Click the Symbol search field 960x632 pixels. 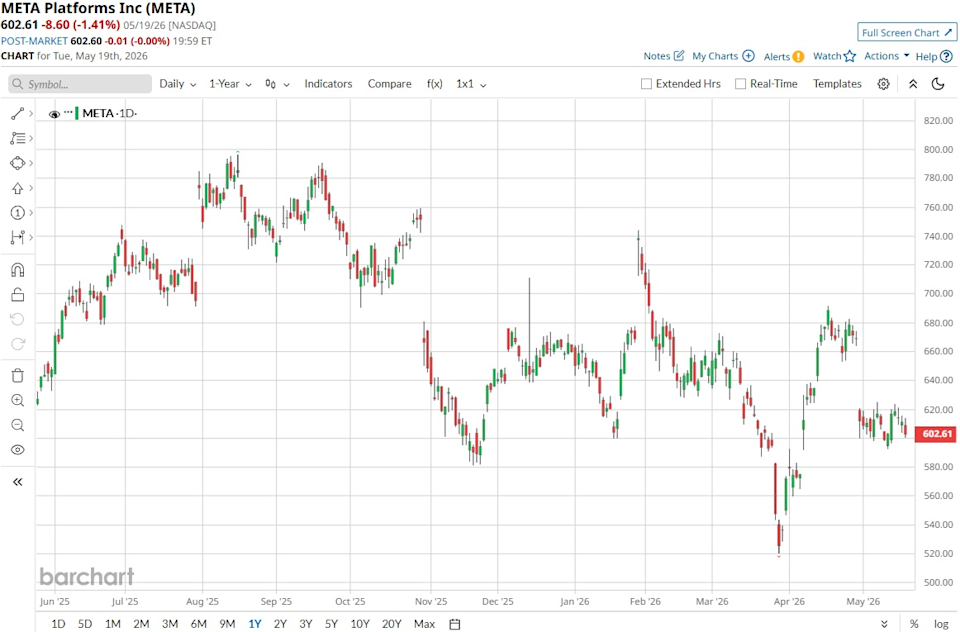click(80, 84)
